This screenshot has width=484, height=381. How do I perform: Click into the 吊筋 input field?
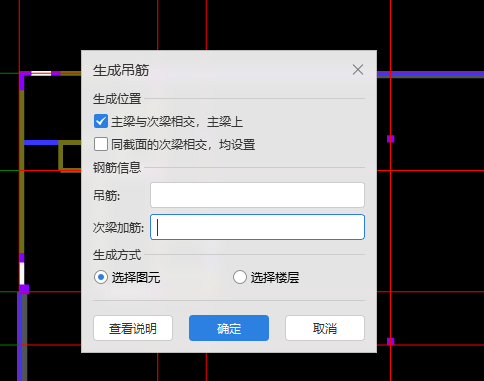257,195
